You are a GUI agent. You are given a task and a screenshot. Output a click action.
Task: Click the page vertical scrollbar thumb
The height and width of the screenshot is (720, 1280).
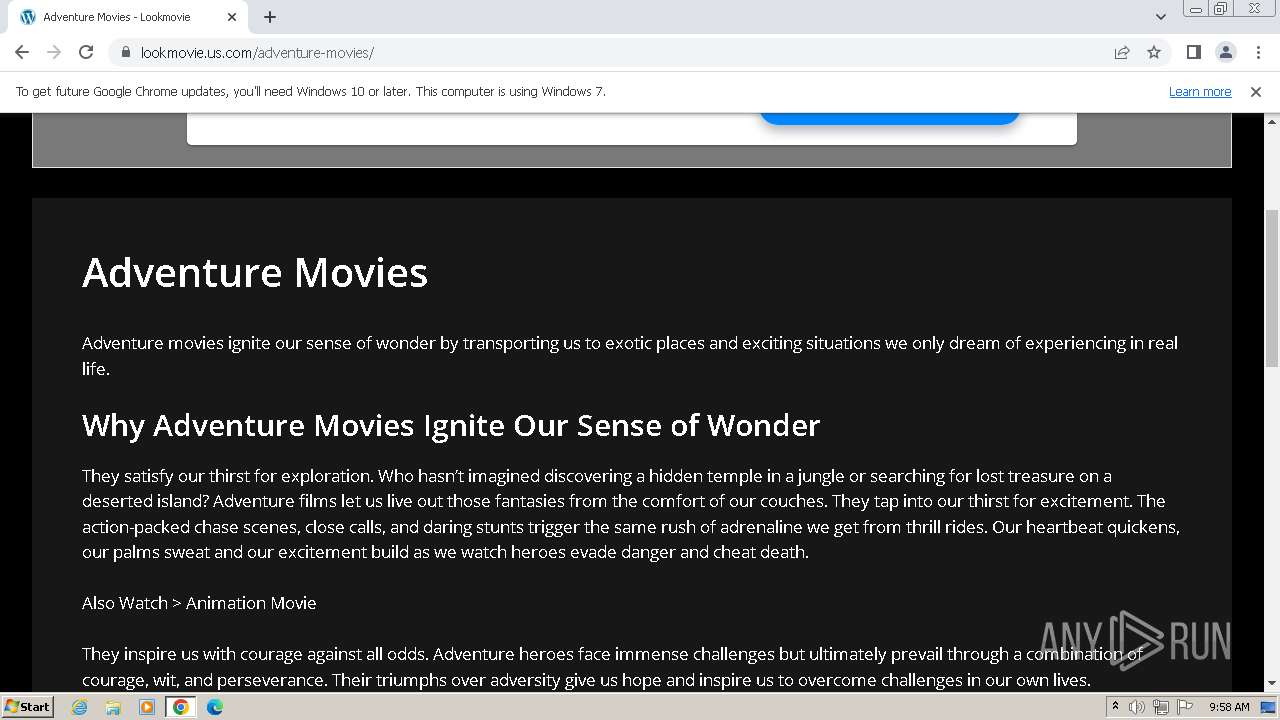[x=1272, y=288]
